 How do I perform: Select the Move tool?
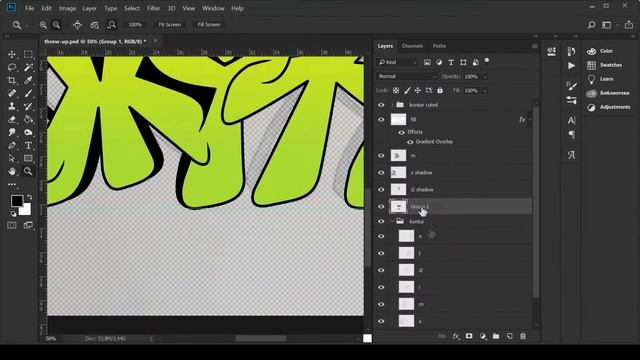tap(12, 54)
